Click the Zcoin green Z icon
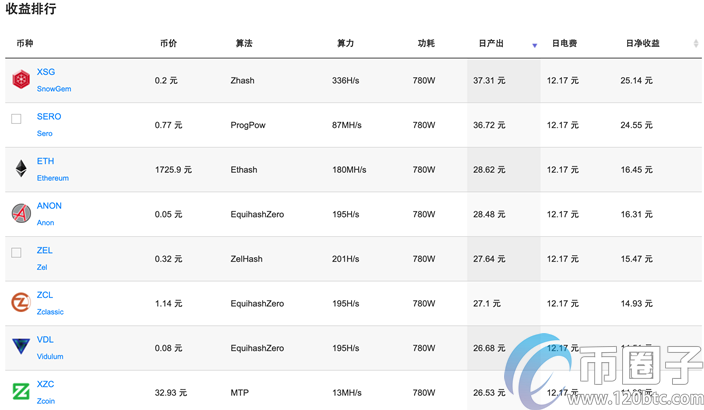The width and height of the screenshot is (704, 410). (21, 391)
